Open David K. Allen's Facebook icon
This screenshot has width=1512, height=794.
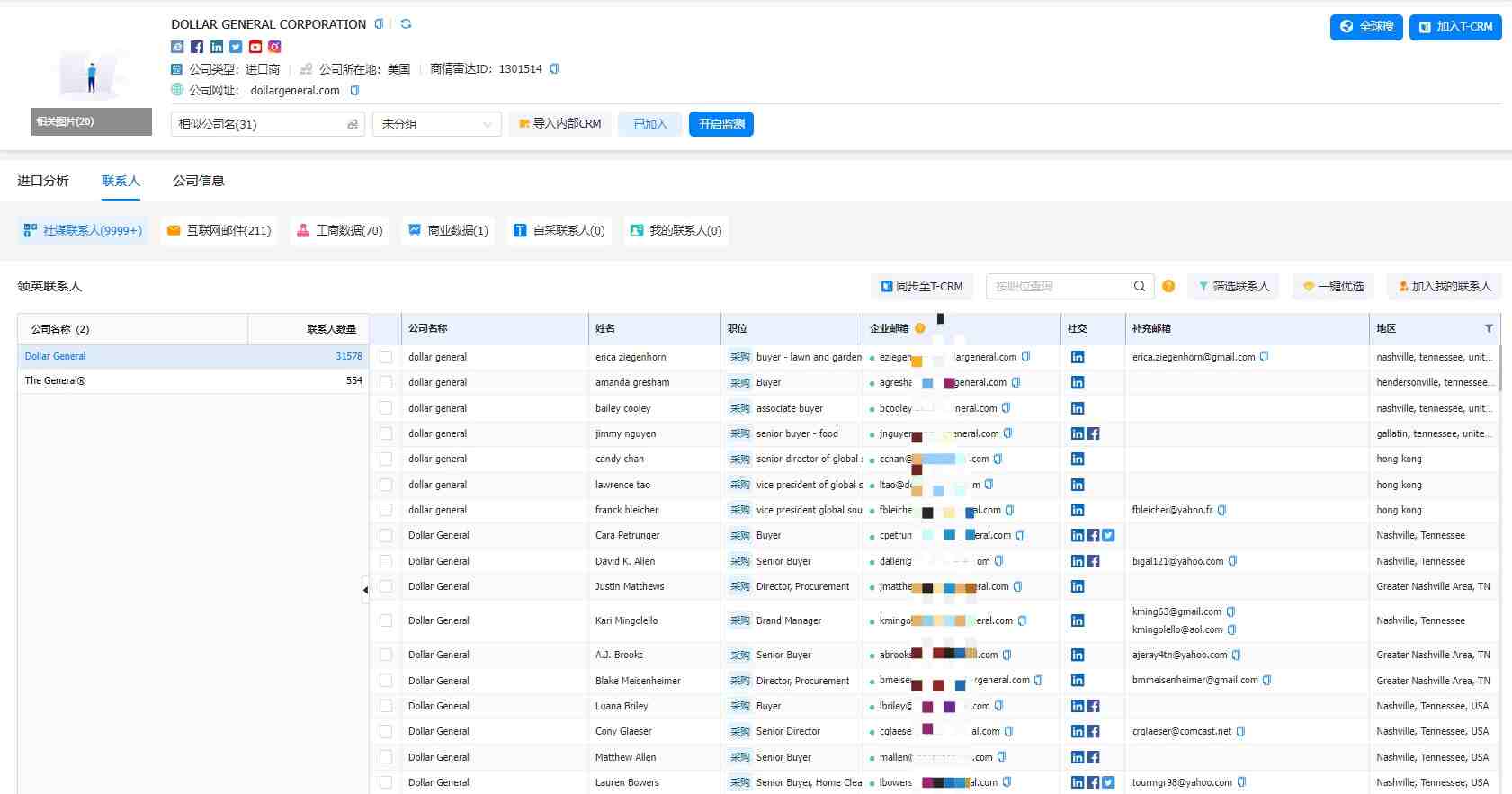(1094, 561)
